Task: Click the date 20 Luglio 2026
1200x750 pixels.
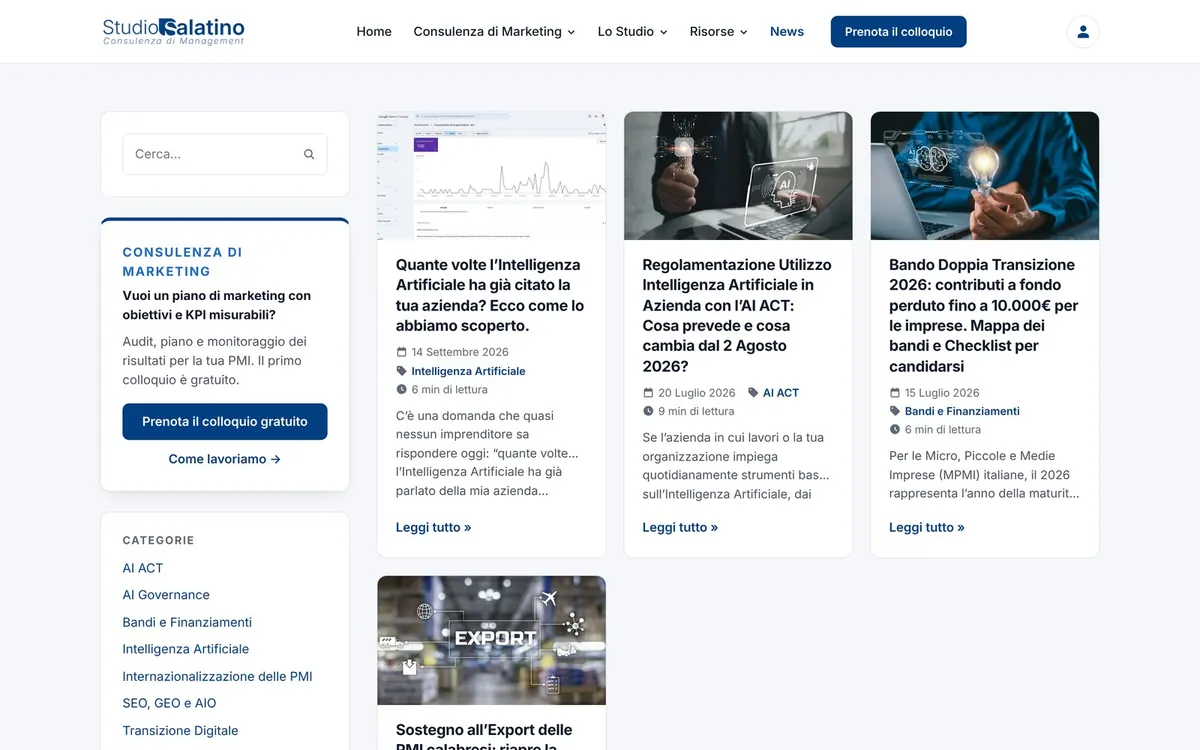Action: click(697, 393)
